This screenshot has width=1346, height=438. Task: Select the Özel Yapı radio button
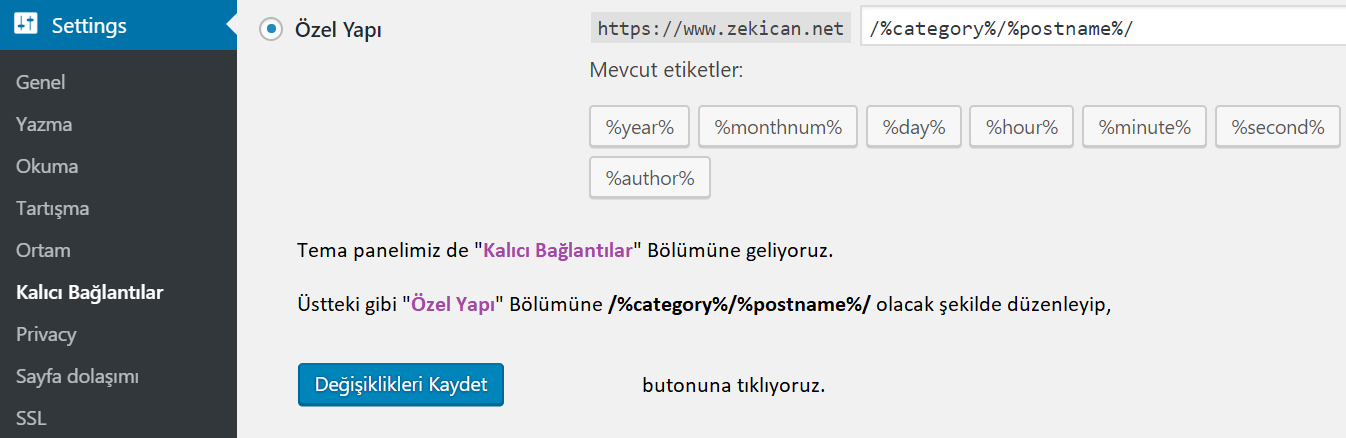coord(270,30)
